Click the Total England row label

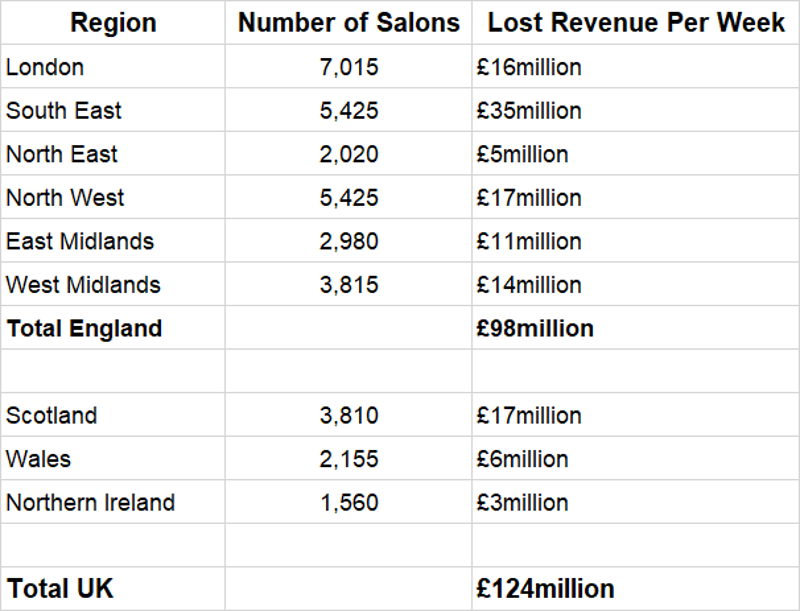(x=84, y=328)
